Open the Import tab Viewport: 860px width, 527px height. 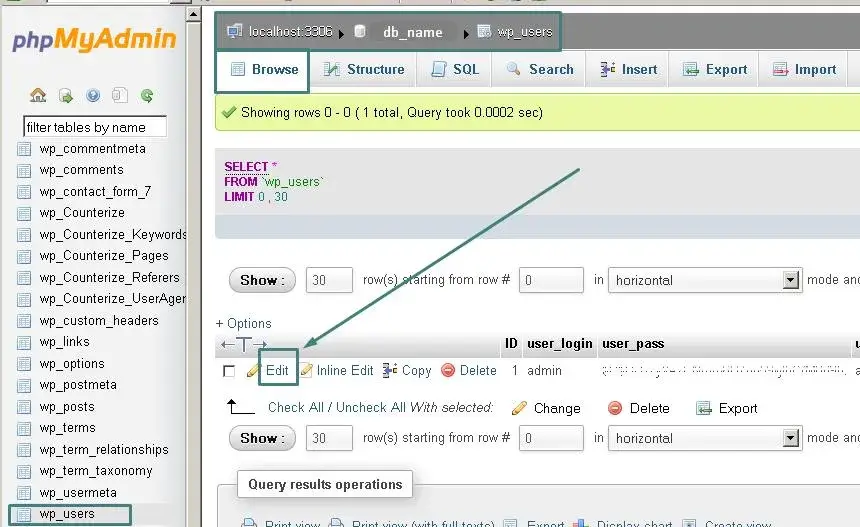(x=804, y=70)
